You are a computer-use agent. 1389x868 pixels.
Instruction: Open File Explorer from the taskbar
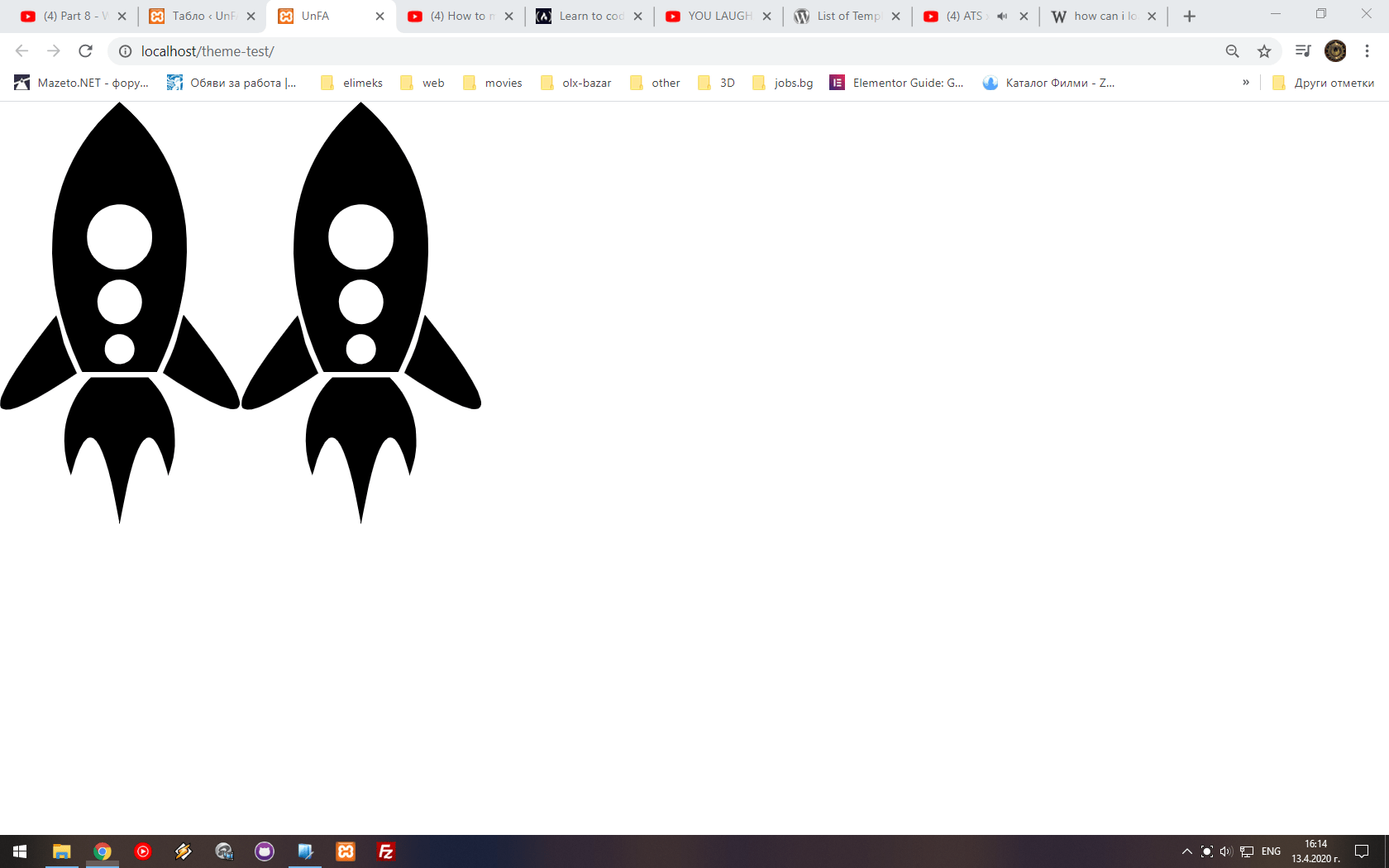tap(62, 851)
